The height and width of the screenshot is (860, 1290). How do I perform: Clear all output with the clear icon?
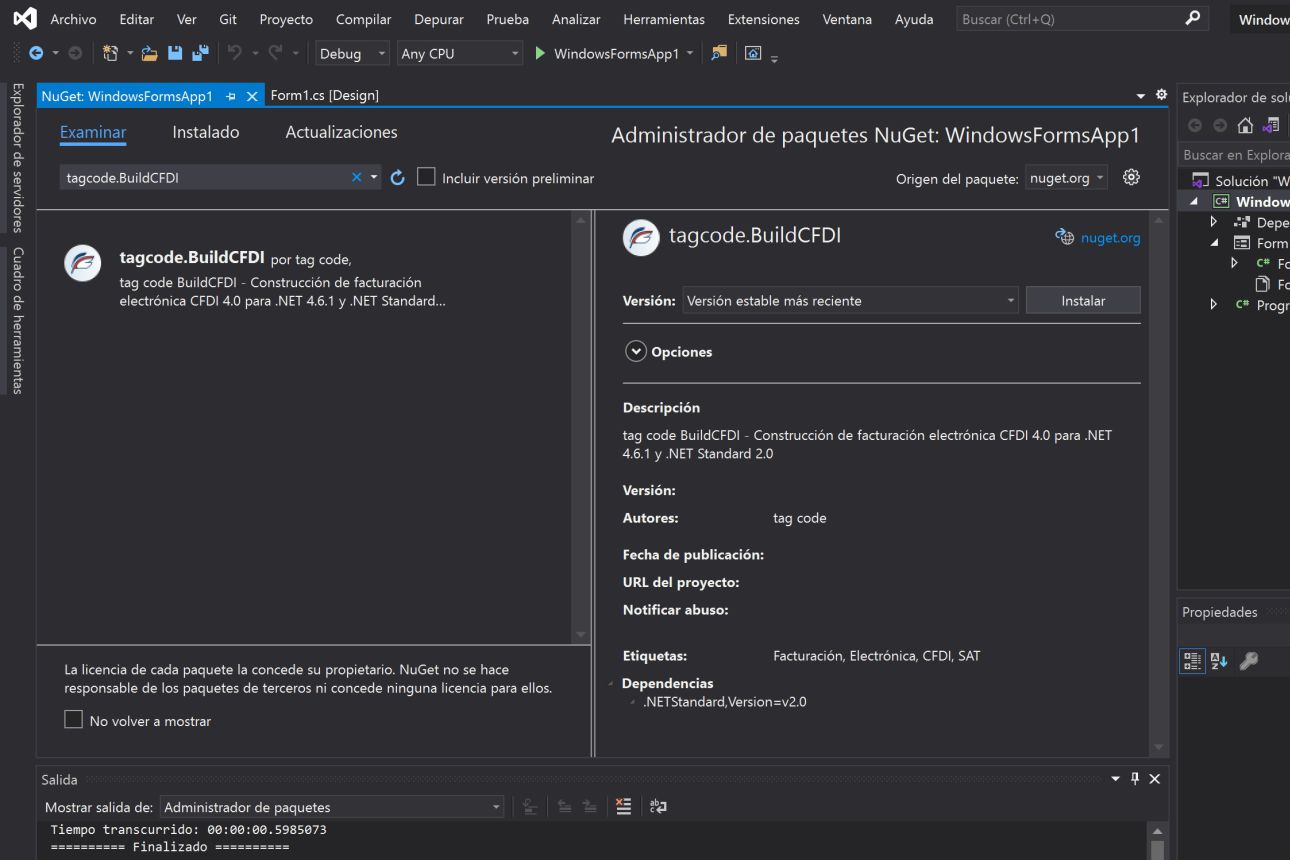(624, 806)
